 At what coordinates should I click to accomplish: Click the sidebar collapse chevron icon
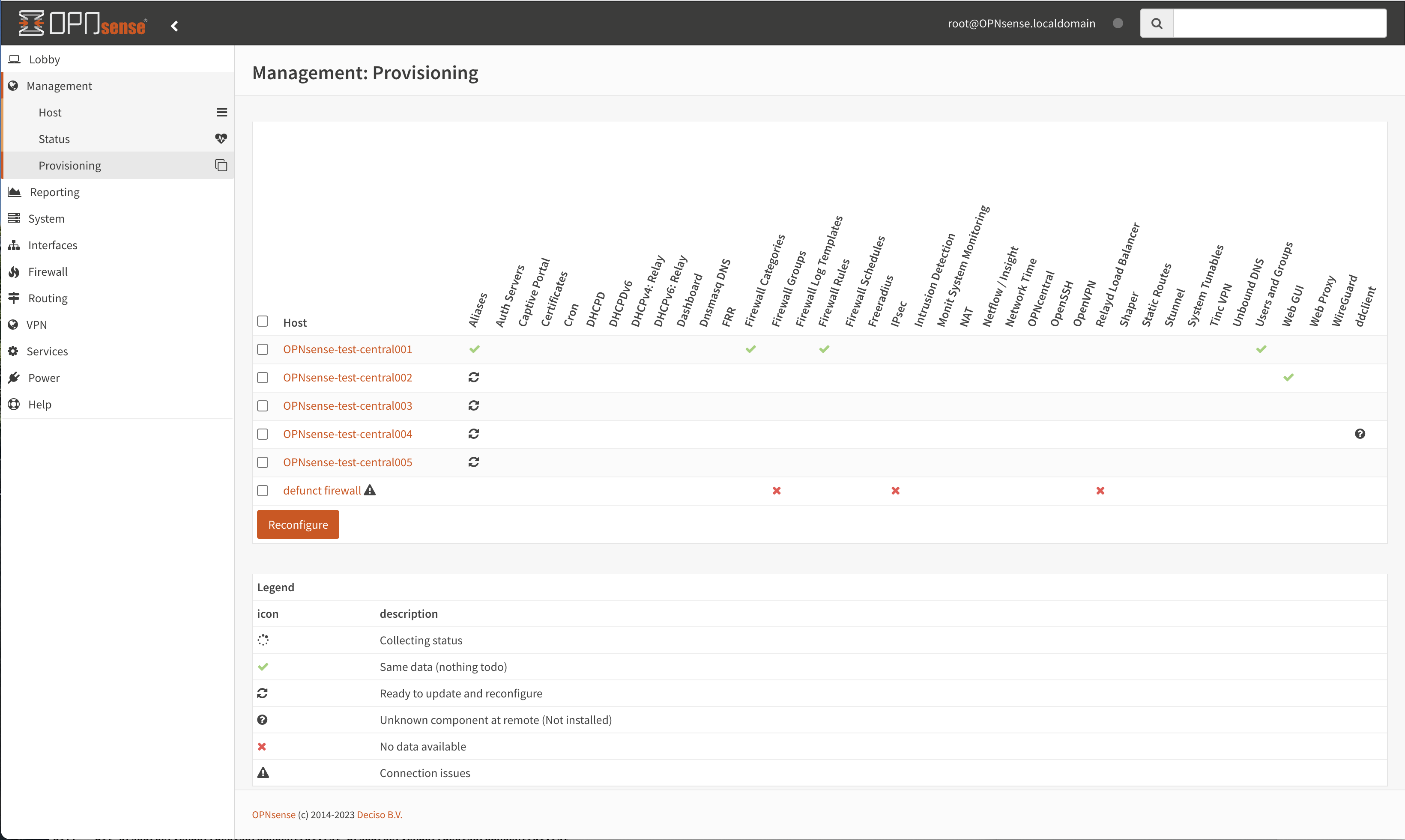[174, 26]
